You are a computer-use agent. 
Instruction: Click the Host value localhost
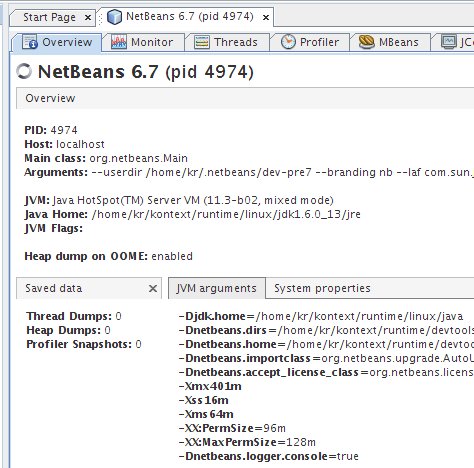(x=80, y=144)
